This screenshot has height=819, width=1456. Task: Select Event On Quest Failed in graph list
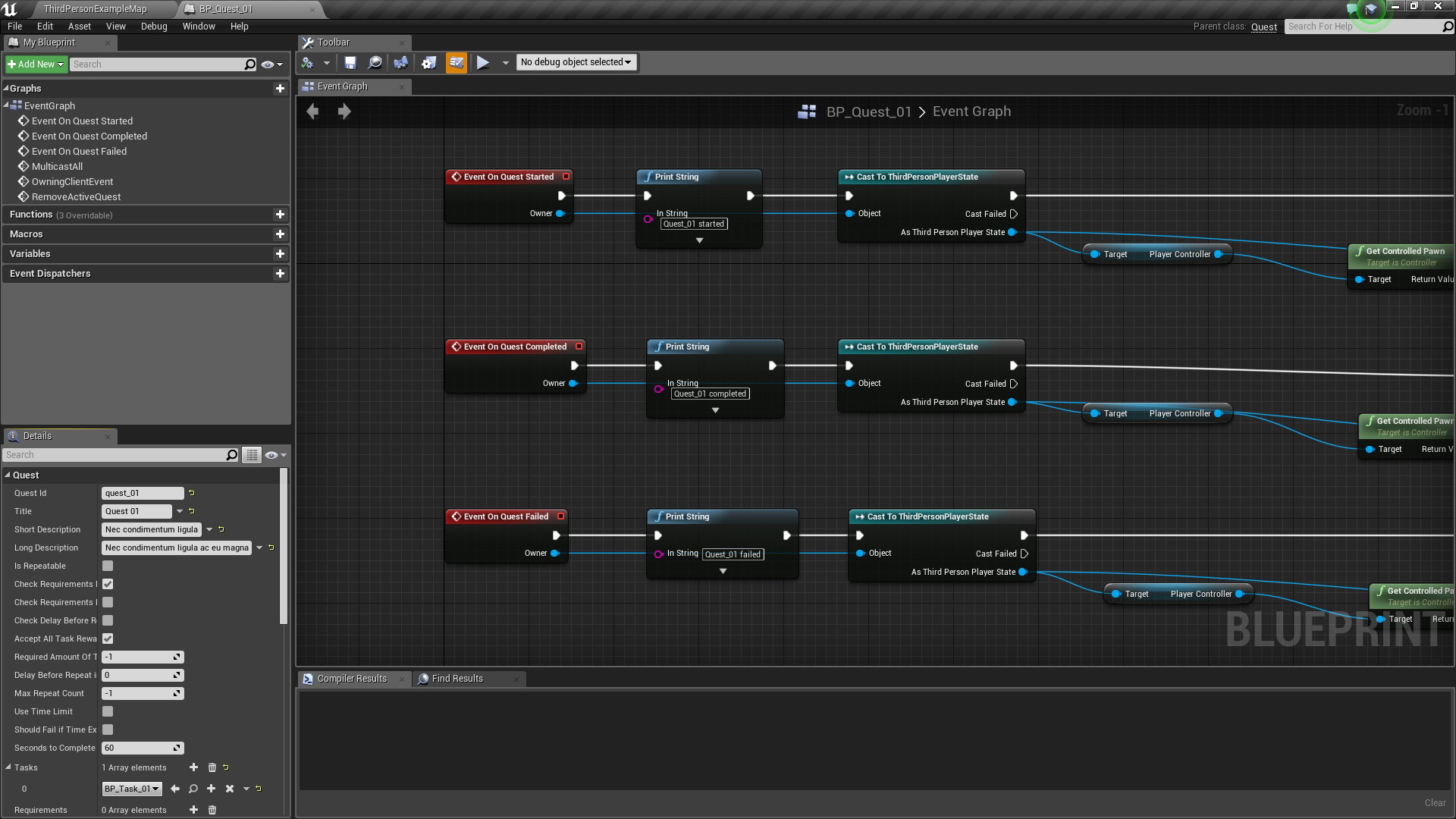click(x=80, y=152)
